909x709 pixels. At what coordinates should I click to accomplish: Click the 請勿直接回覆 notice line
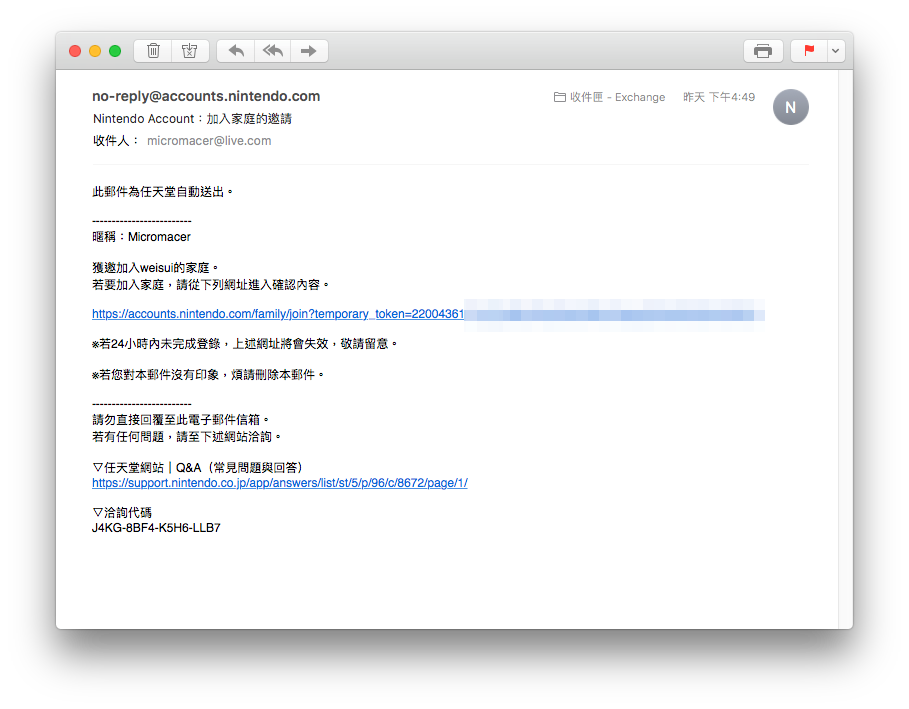click(180, 420)
